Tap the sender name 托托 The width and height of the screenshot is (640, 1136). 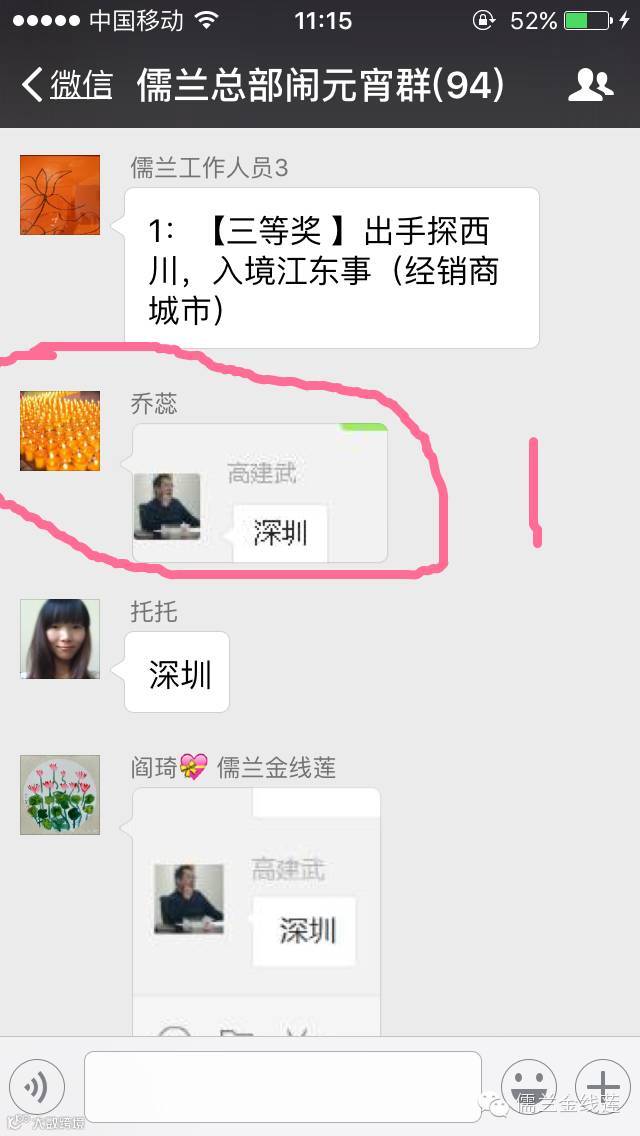tap(154, 612)
